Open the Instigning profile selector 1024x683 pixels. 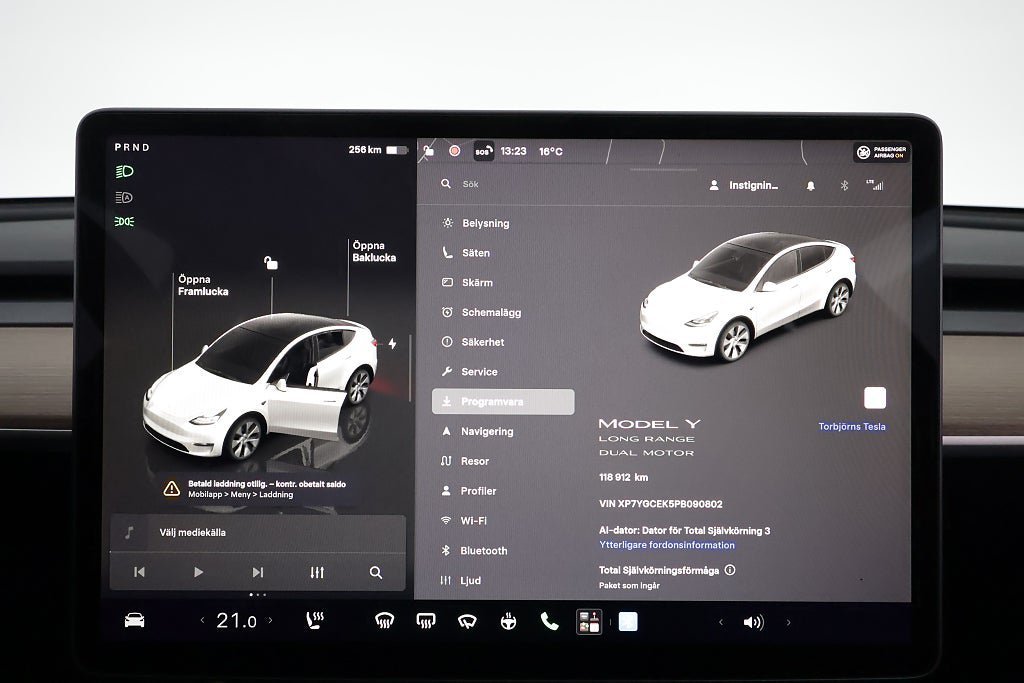click(x=744, y=185)
